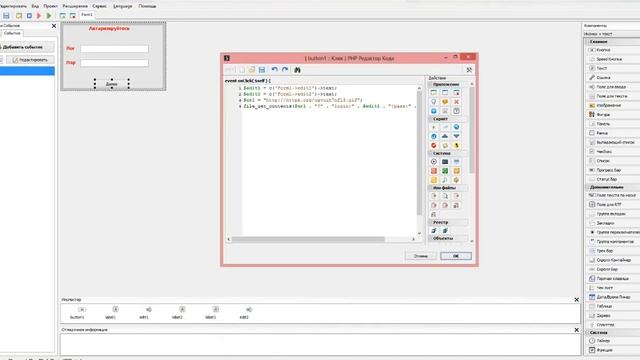Open Find with the binoculars icon
This screenshot has height=360, width=640.
tap(298, 70)
